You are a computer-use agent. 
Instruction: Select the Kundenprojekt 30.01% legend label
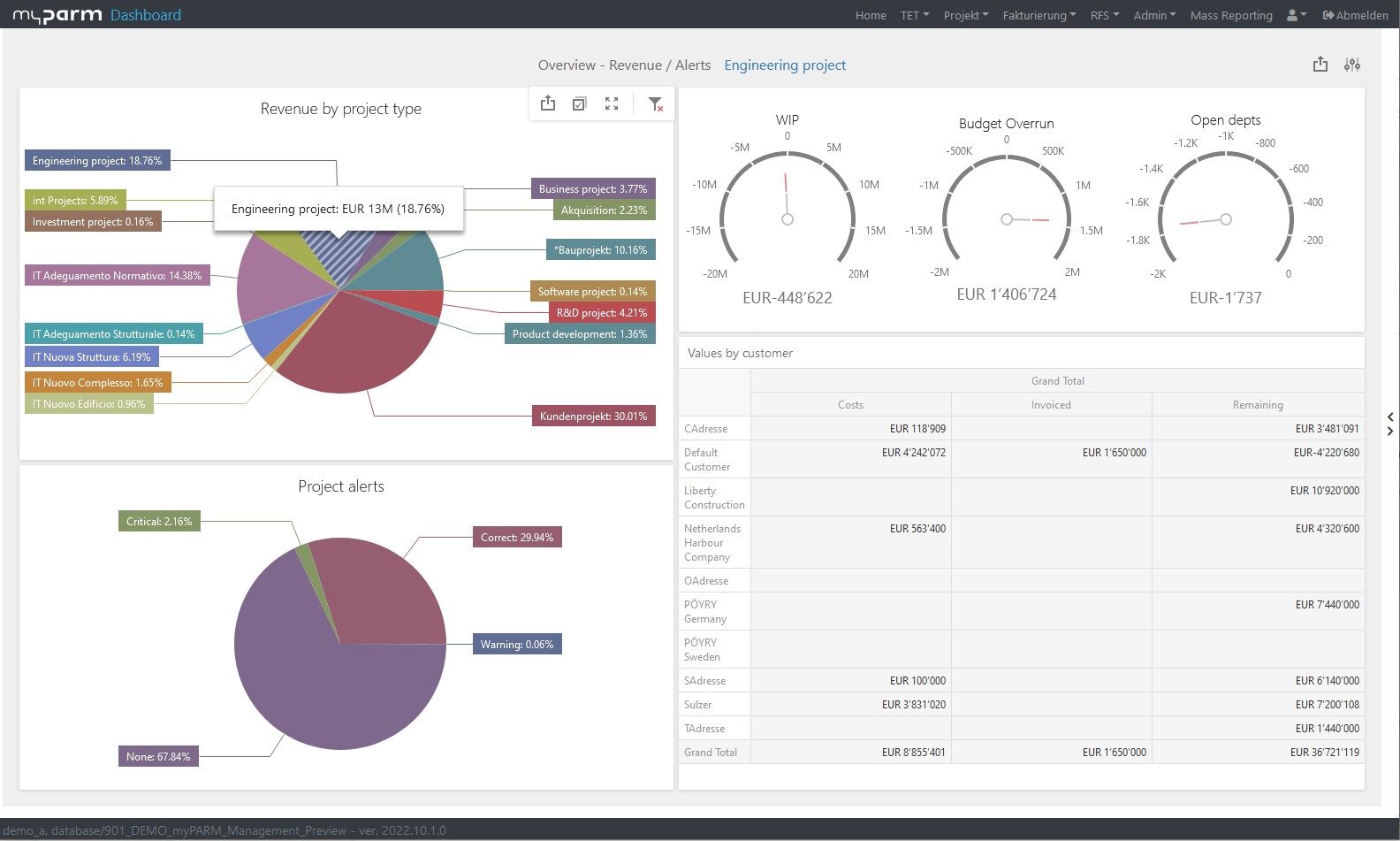pos(593,416)
